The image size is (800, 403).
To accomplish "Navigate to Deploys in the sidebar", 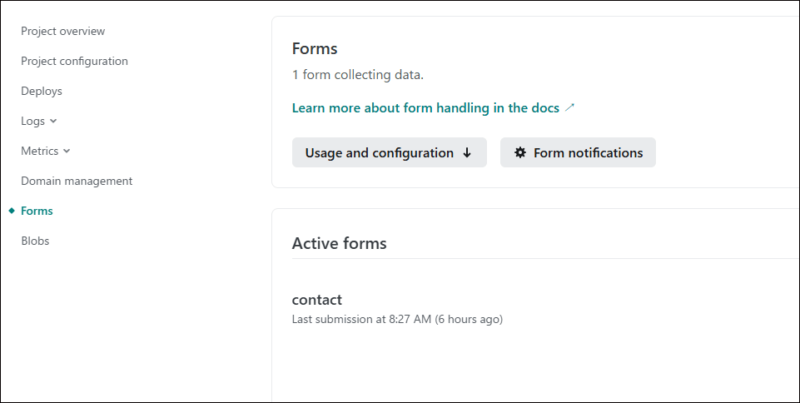I will 41,91.
